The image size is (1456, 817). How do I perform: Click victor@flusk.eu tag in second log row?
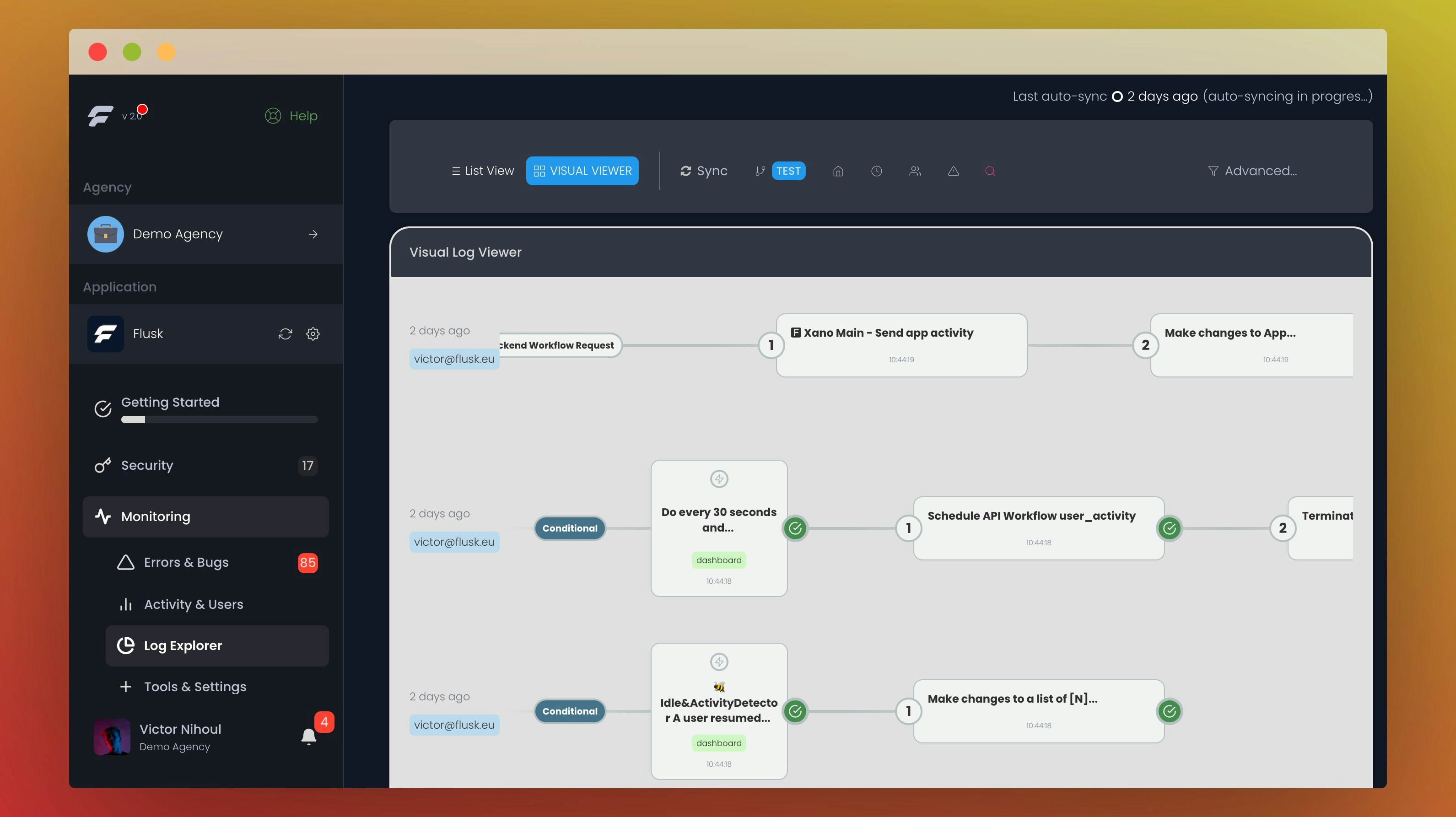coord(454,542)
